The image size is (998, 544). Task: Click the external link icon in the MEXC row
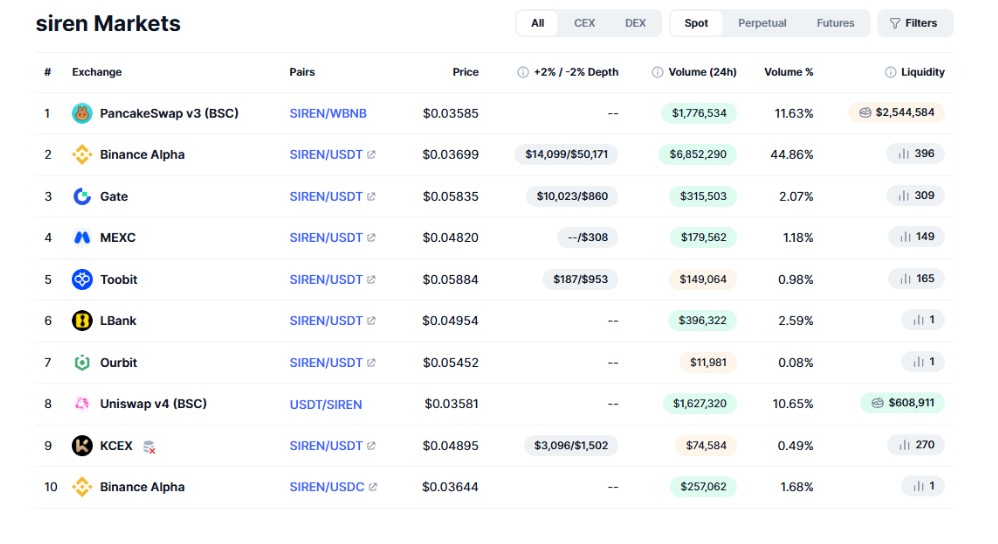coord(371,237)
